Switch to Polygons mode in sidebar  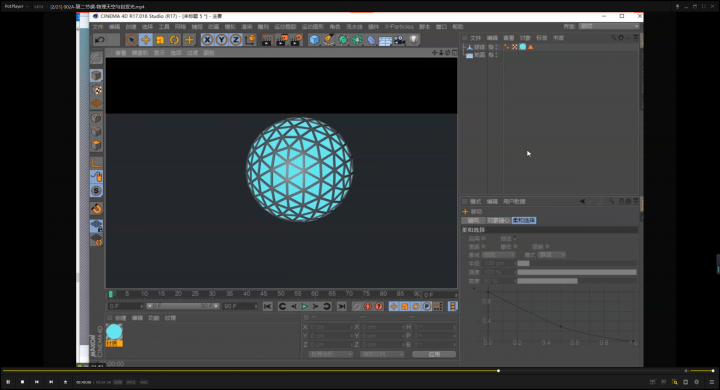[x=96, y=146]
